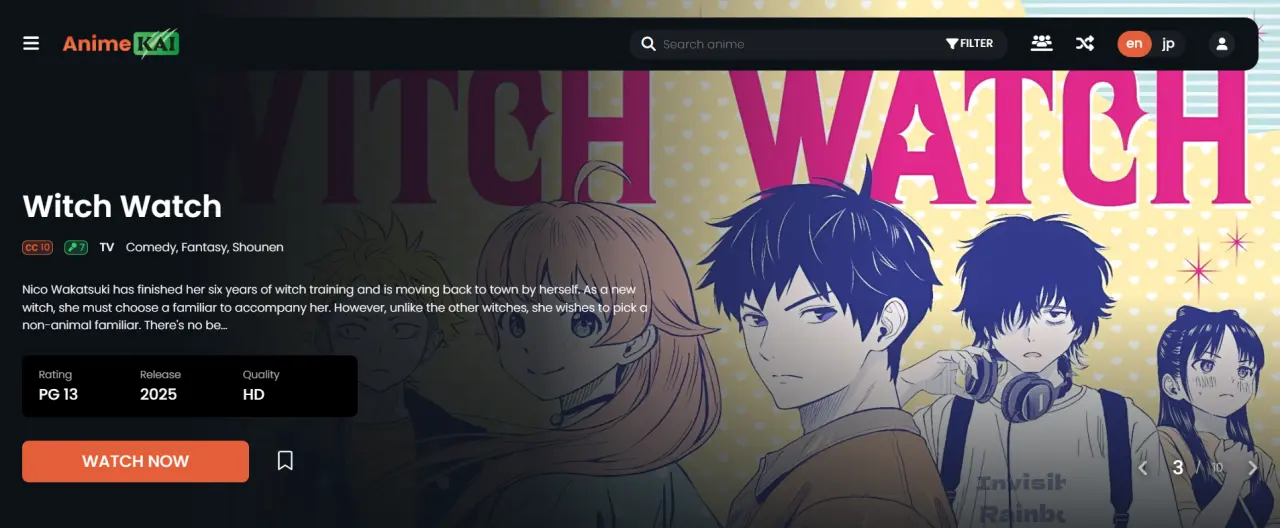The width and height of the screenshot is (1280, 528).
Task: Open the watch-together group icon
Action: [1041, 43]
